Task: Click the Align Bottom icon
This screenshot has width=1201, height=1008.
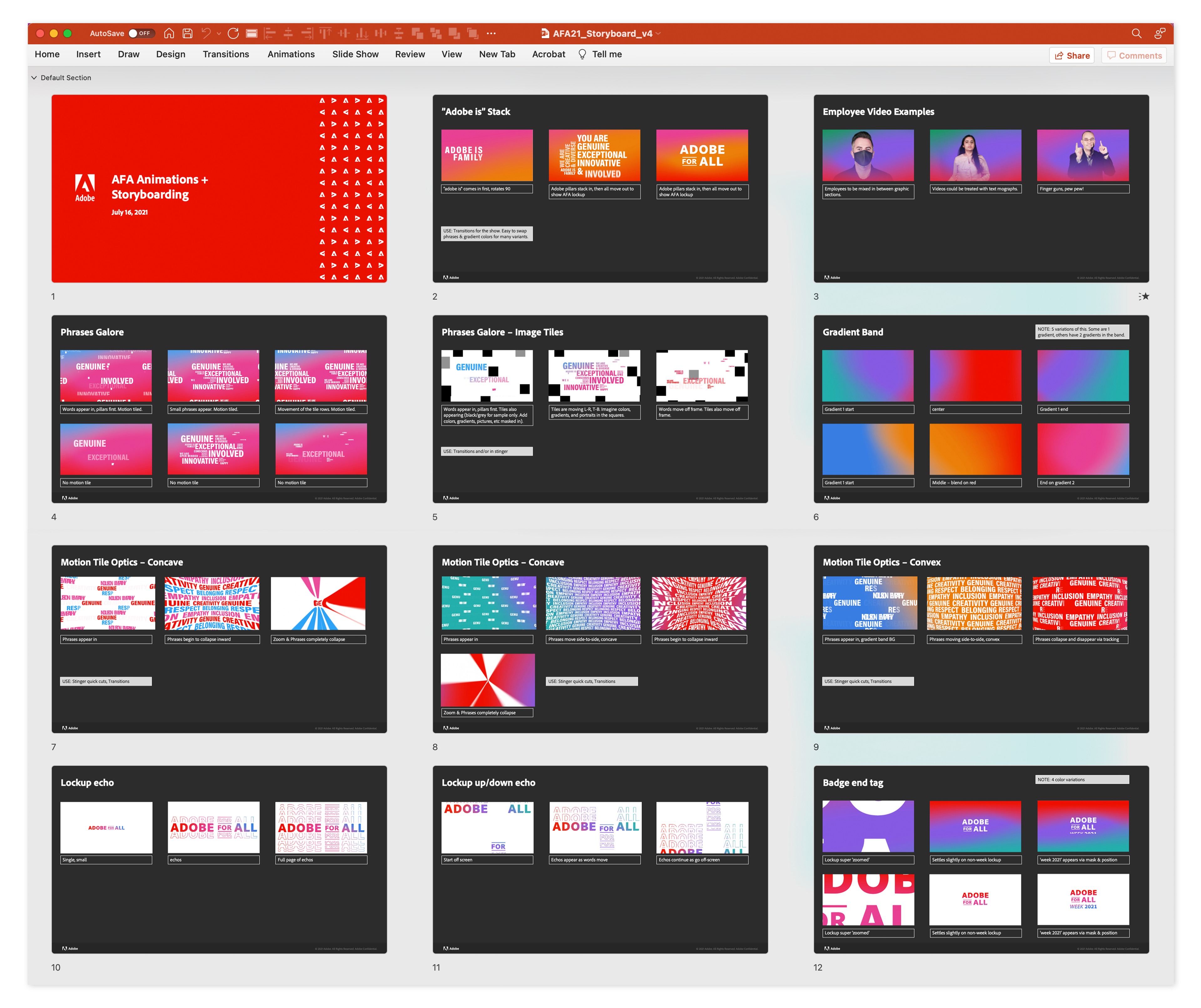Action: click(362, 33)
